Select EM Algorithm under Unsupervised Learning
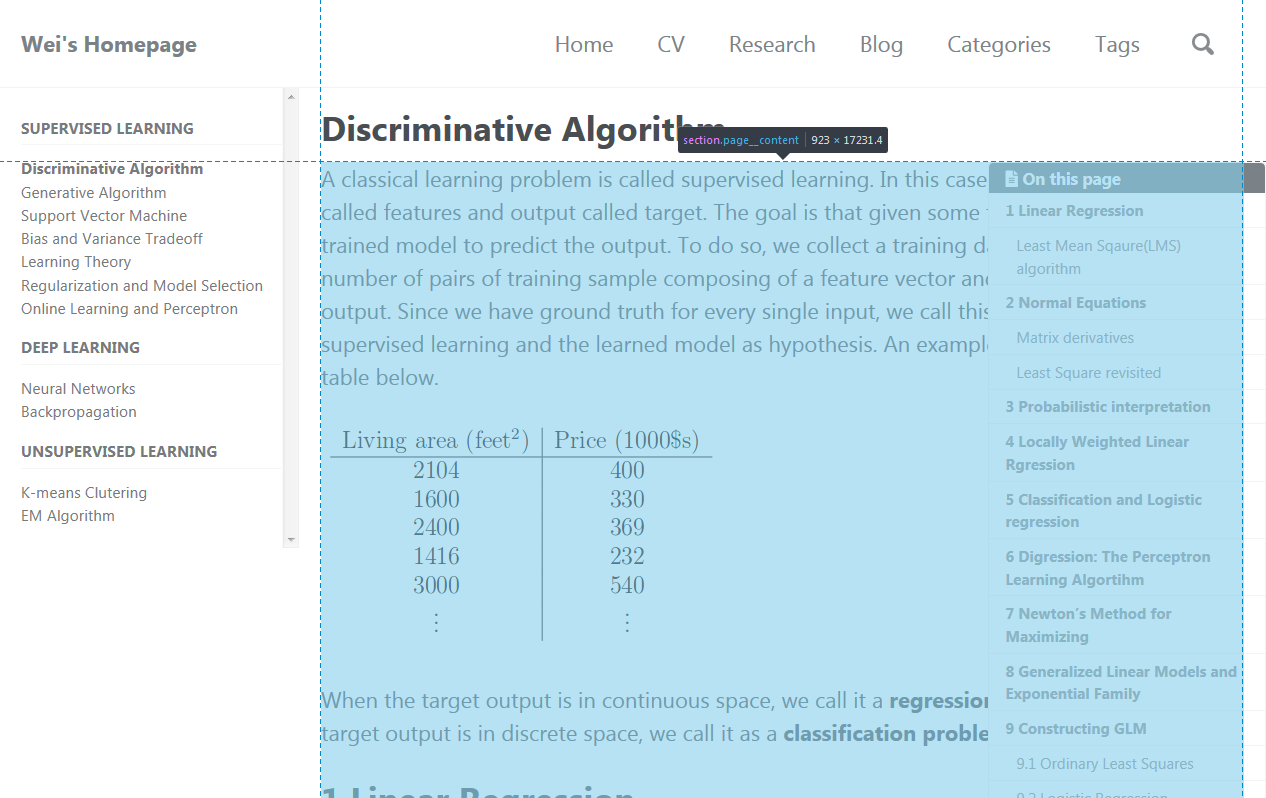 pos(67,515)
